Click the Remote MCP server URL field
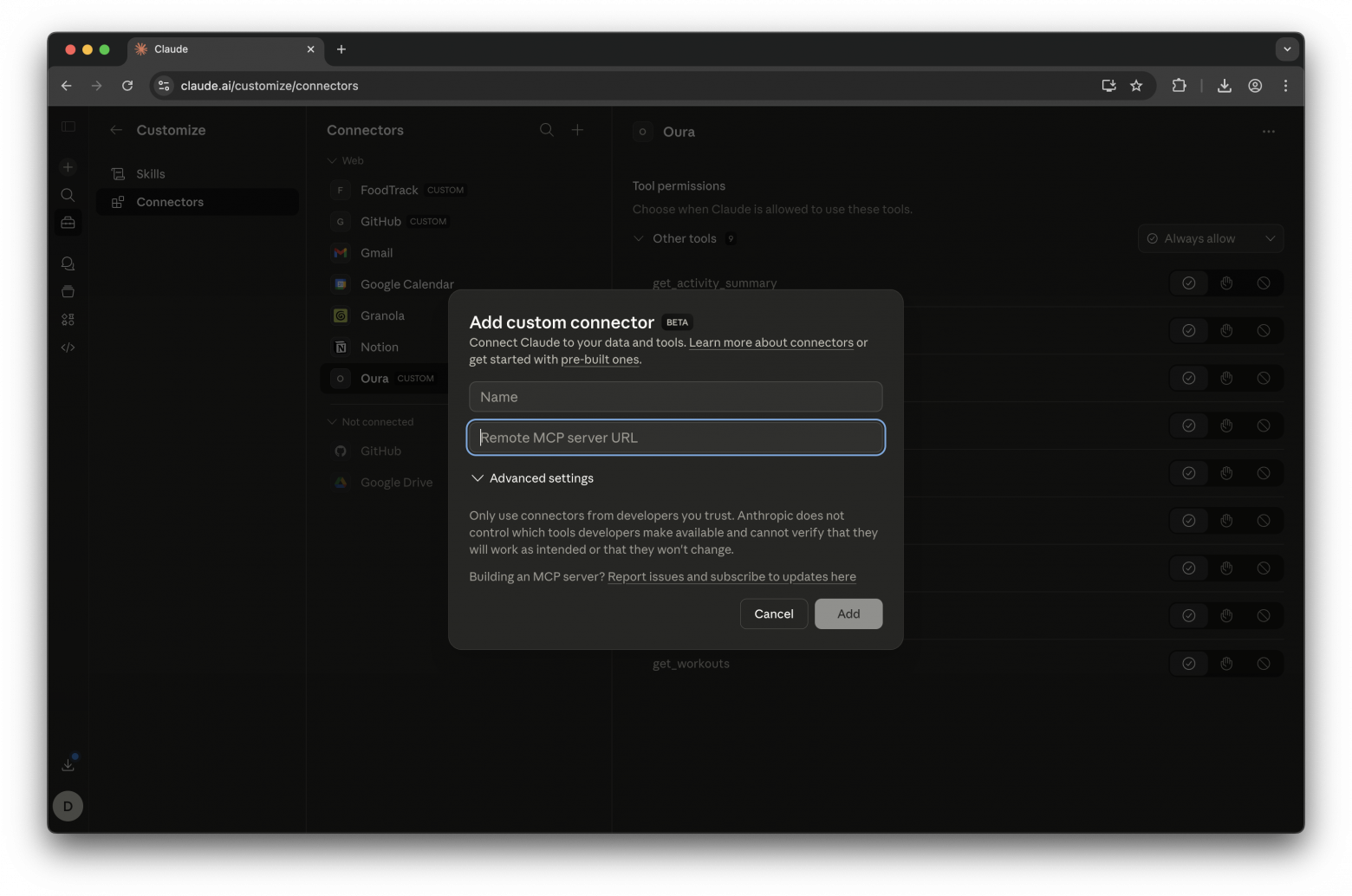Viewport: 1352px width, 896px height. click(x=675, y=438)
